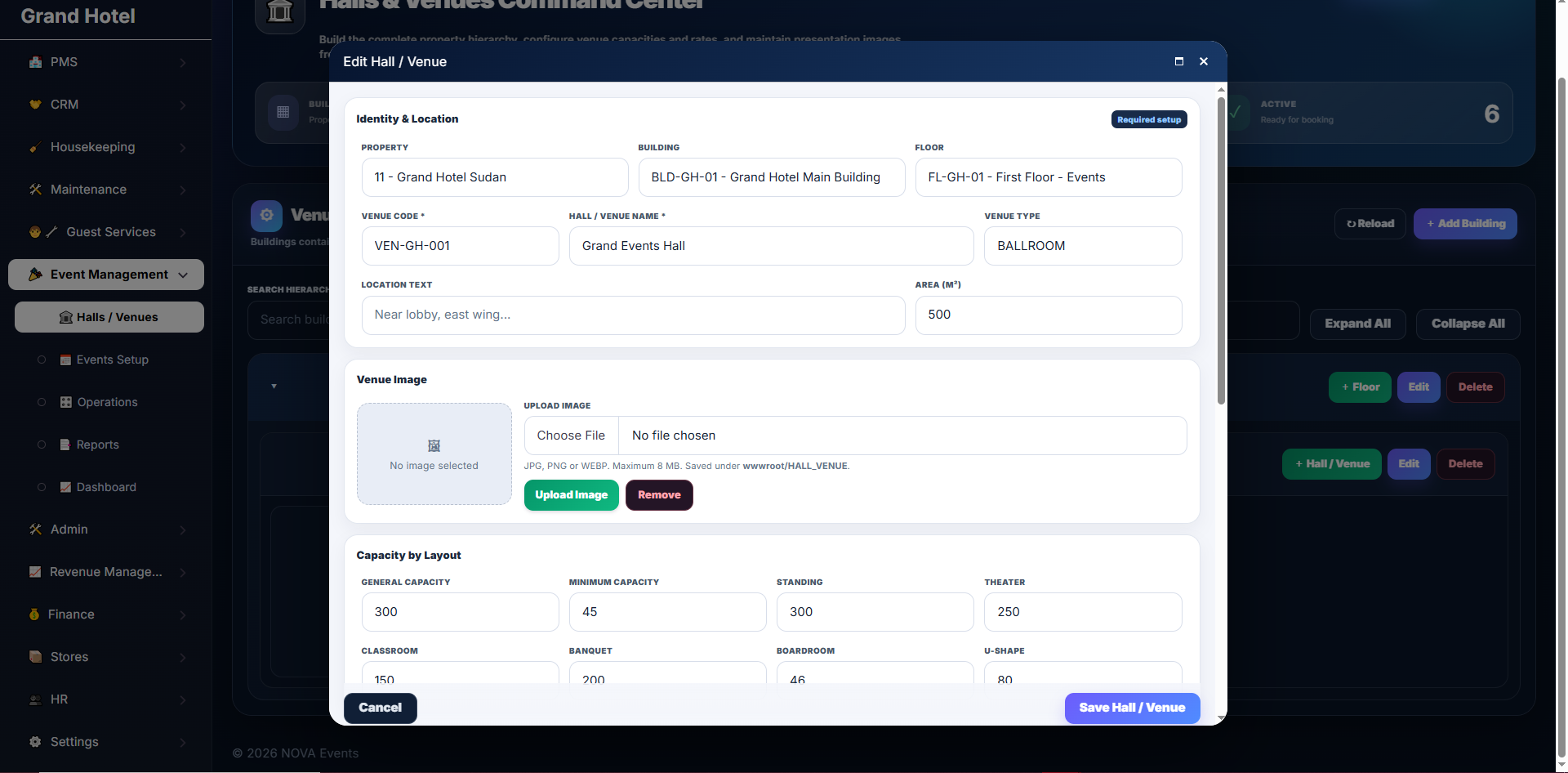
Task: Close the Edit Hall / Venue dialog
Action: click(1204, 61)
